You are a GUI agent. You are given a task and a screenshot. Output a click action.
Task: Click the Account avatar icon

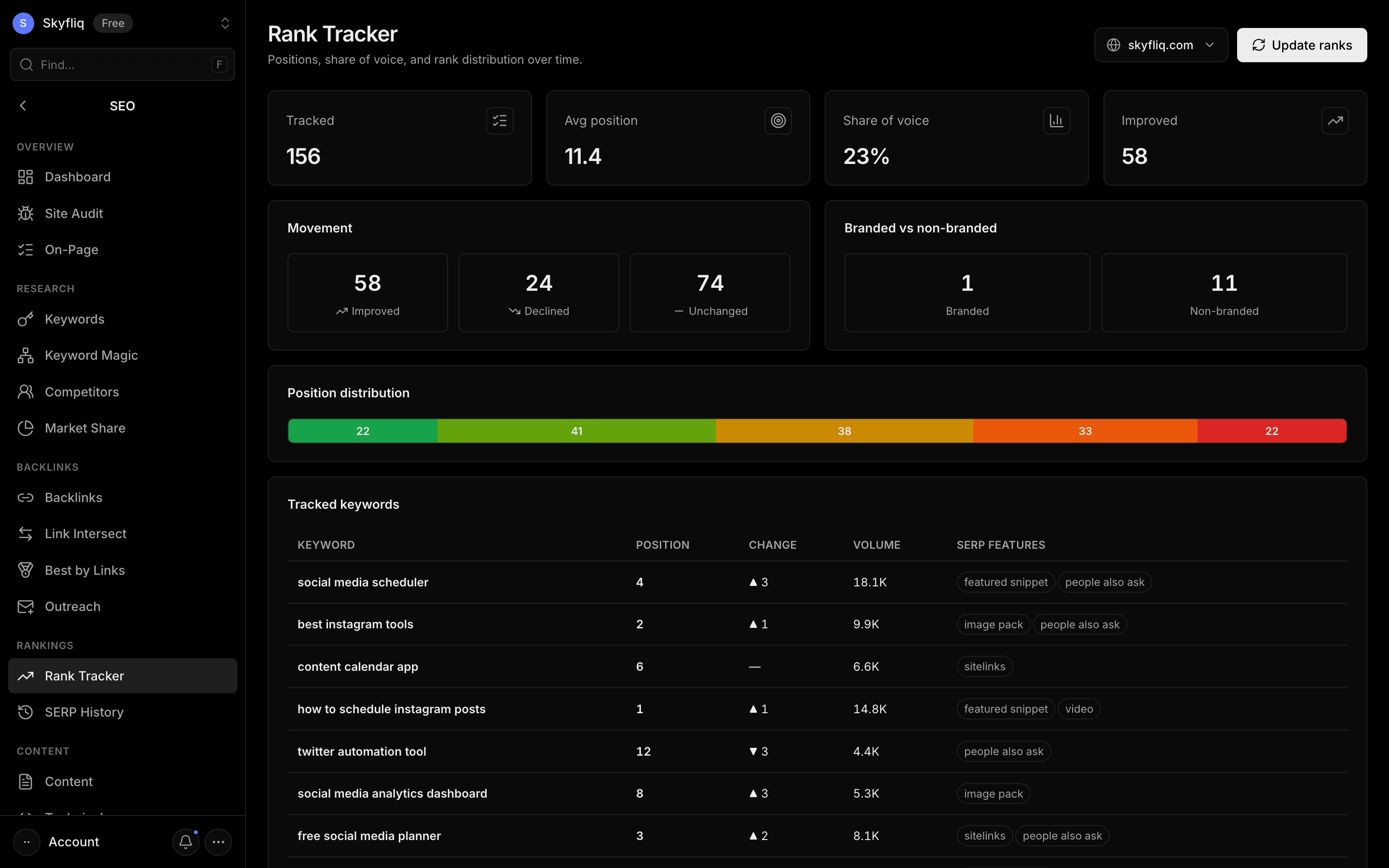[27, 841]
